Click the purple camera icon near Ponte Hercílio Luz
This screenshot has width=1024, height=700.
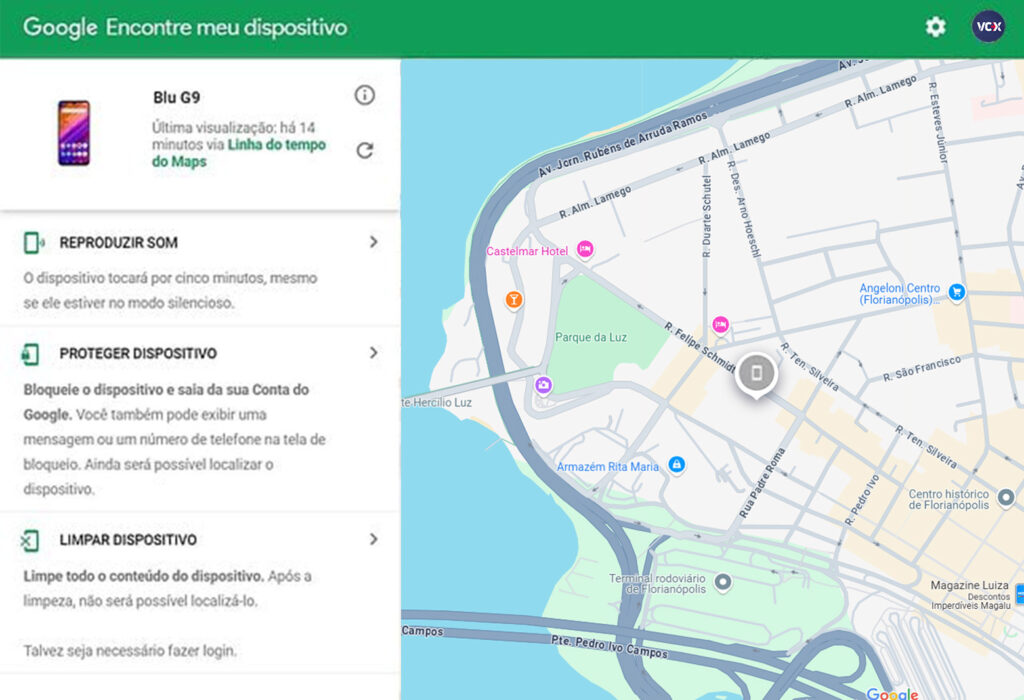coord(542,384)
